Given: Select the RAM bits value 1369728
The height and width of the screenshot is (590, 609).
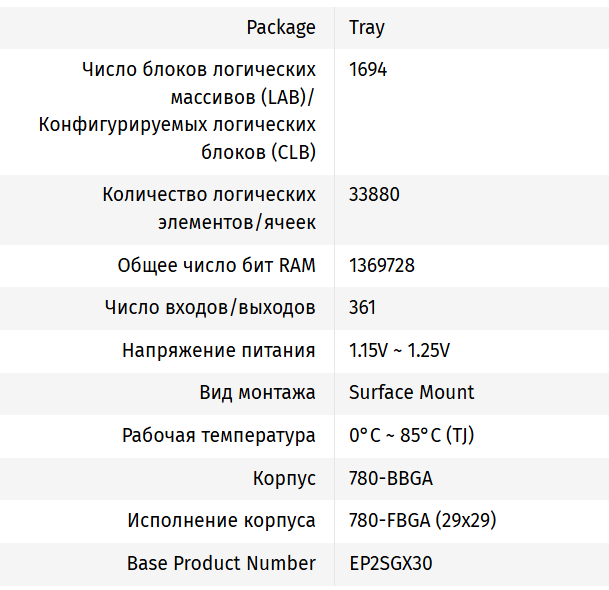Looking at the screenshot, I should pos(382,265).
